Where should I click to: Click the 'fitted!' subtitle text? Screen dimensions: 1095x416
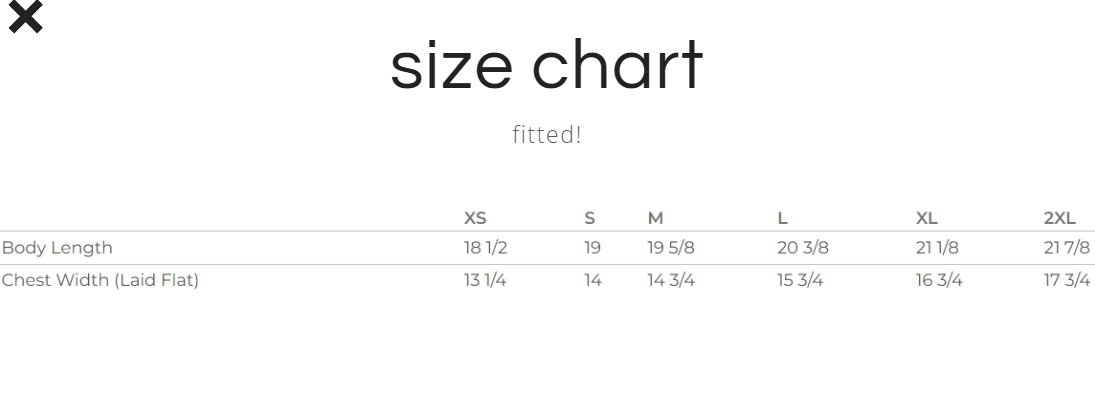pyautogui.click(x=547, y=134)
